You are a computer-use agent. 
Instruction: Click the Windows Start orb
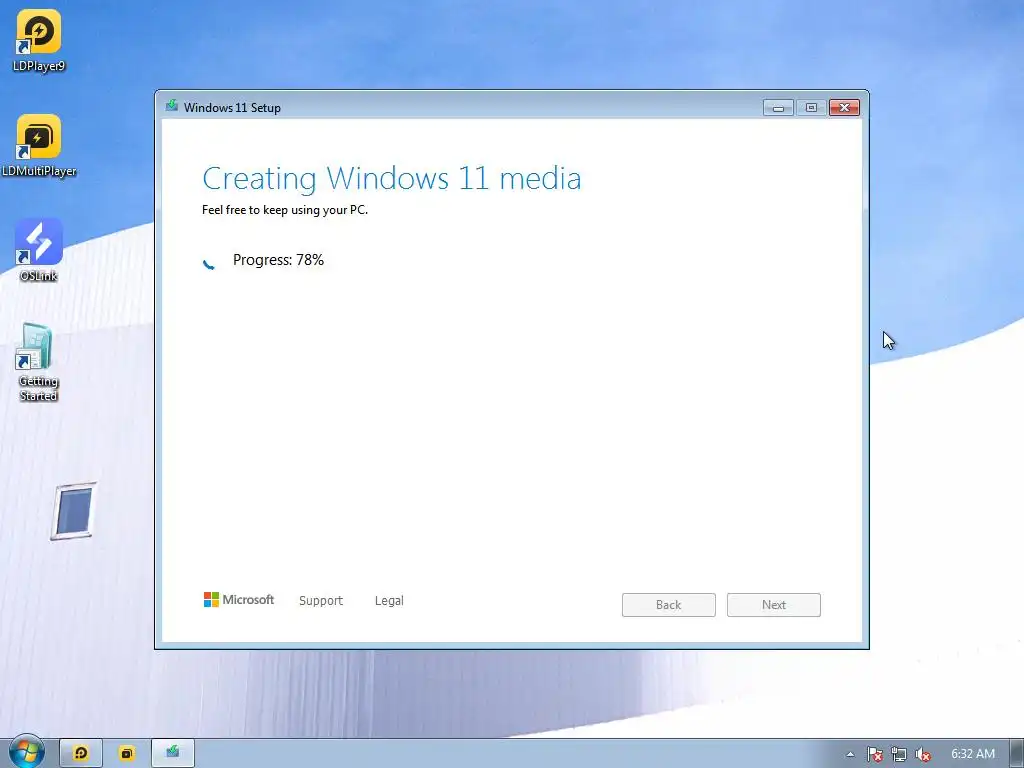pos(27,752)
